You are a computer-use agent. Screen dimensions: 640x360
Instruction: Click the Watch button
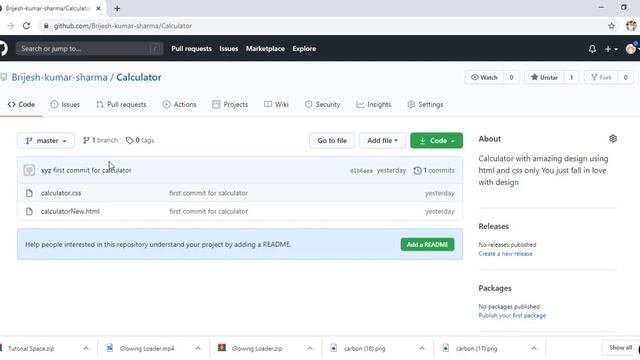click(x=484, y=78)
